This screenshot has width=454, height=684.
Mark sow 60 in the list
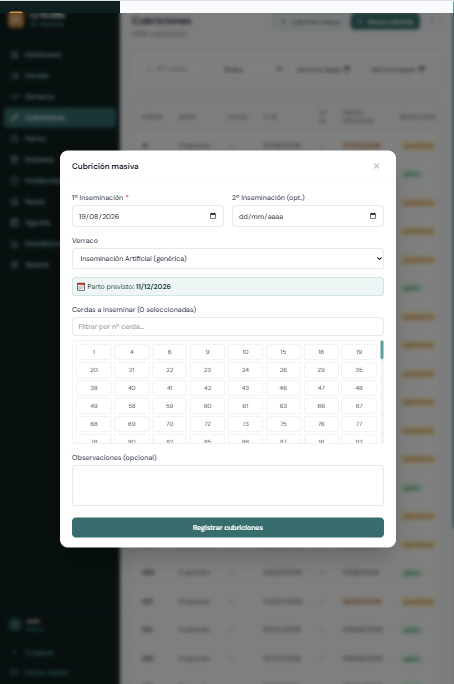208,406
